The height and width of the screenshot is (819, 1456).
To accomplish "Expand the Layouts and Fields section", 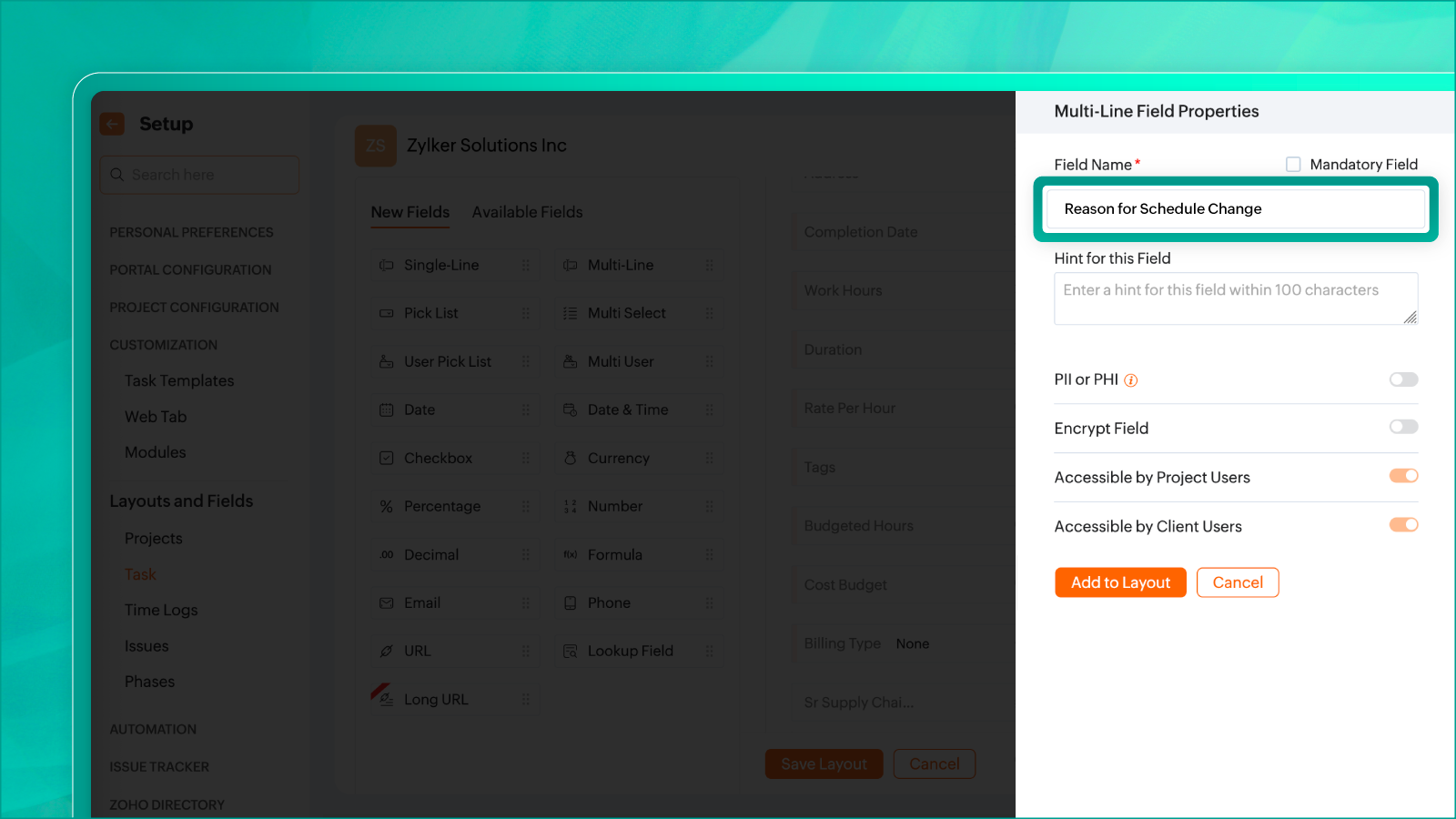I will point(180,500).
